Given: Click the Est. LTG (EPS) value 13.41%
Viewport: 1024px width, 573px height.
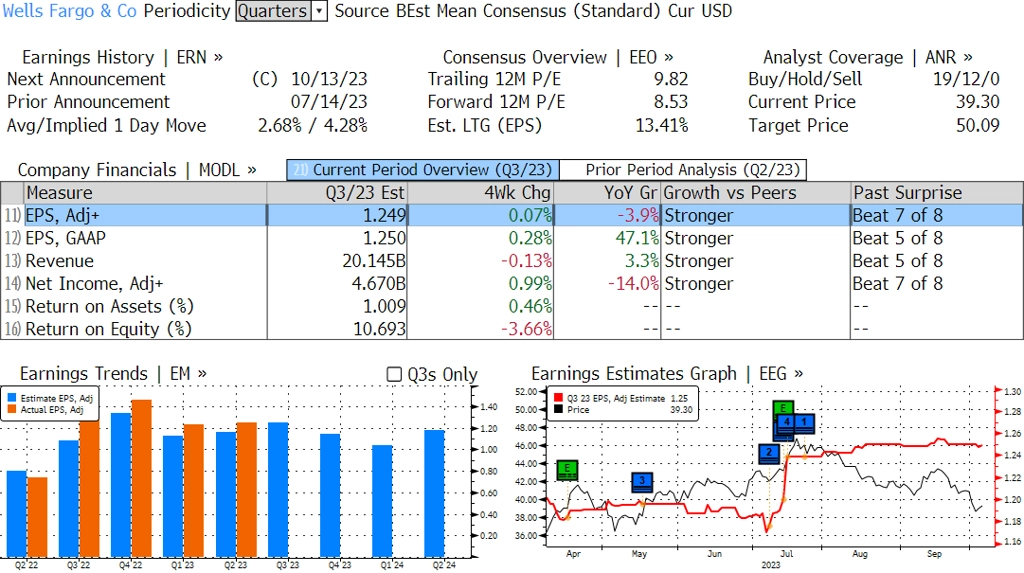Looking at the screenshot, I should click(662, 125).
